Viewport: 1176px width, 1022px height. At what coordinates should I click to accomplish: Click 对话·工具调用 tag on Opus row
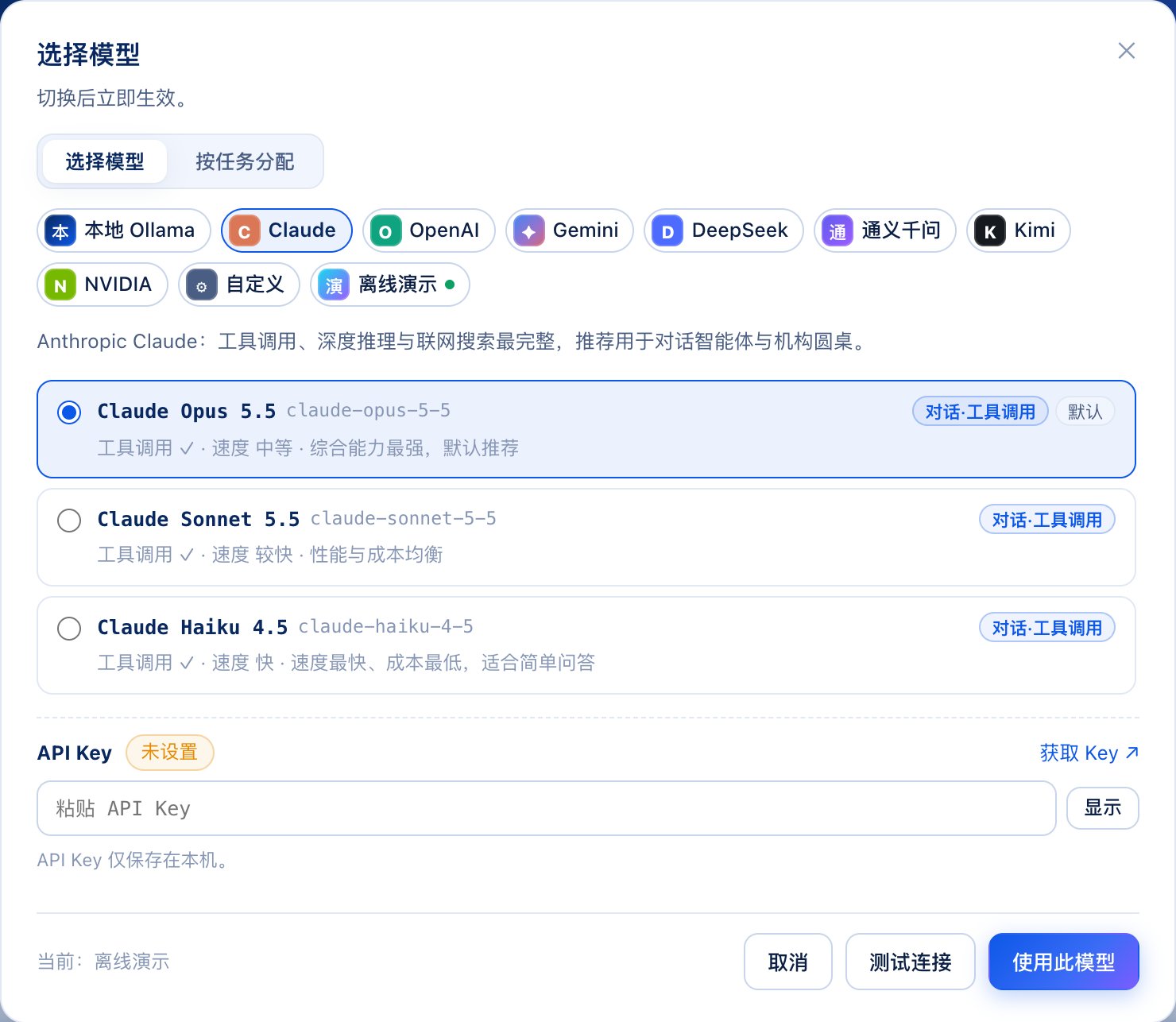pos(981,412)
